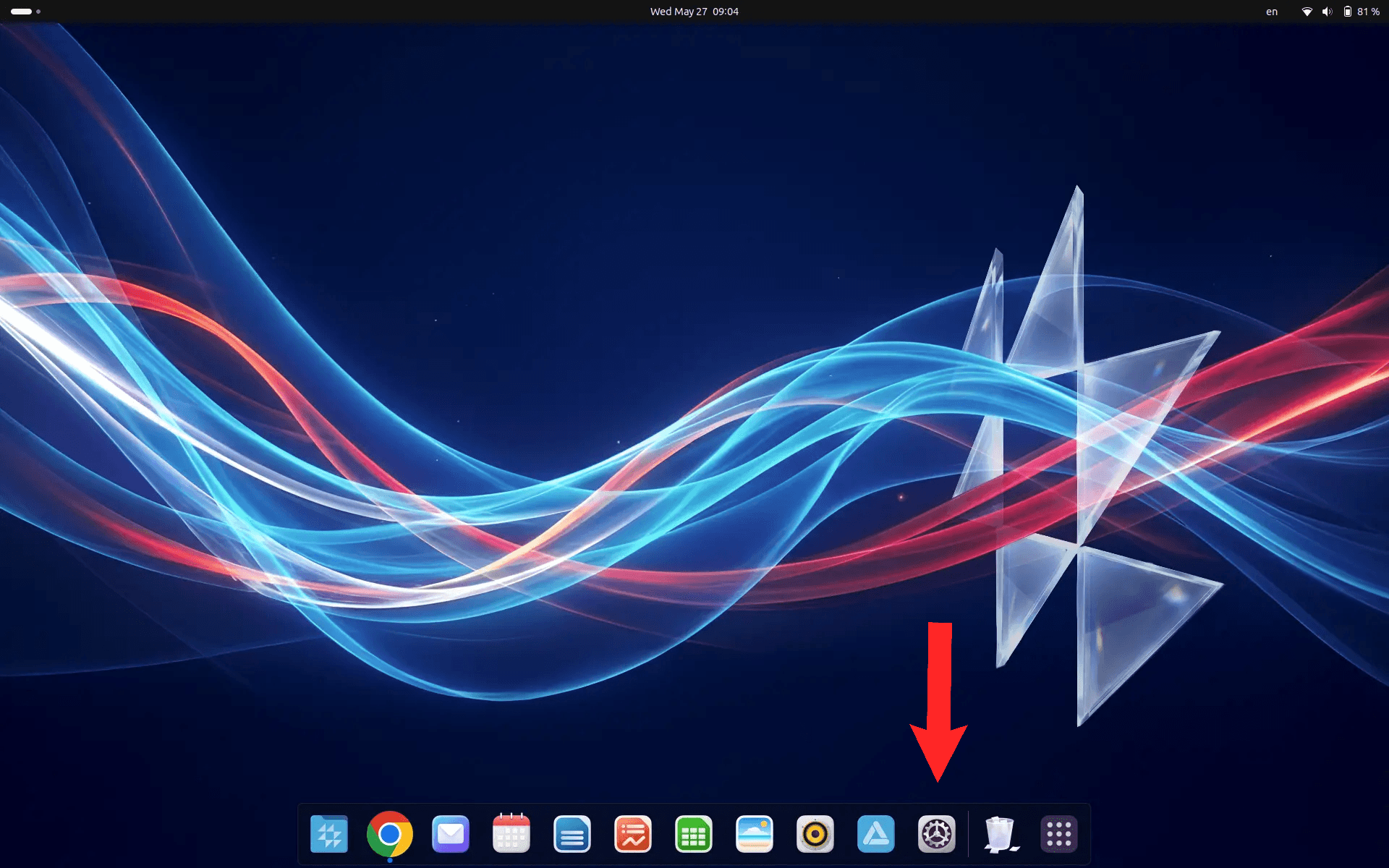
Task: Open the Calendar app in the dock
Action: coord(511,834)
